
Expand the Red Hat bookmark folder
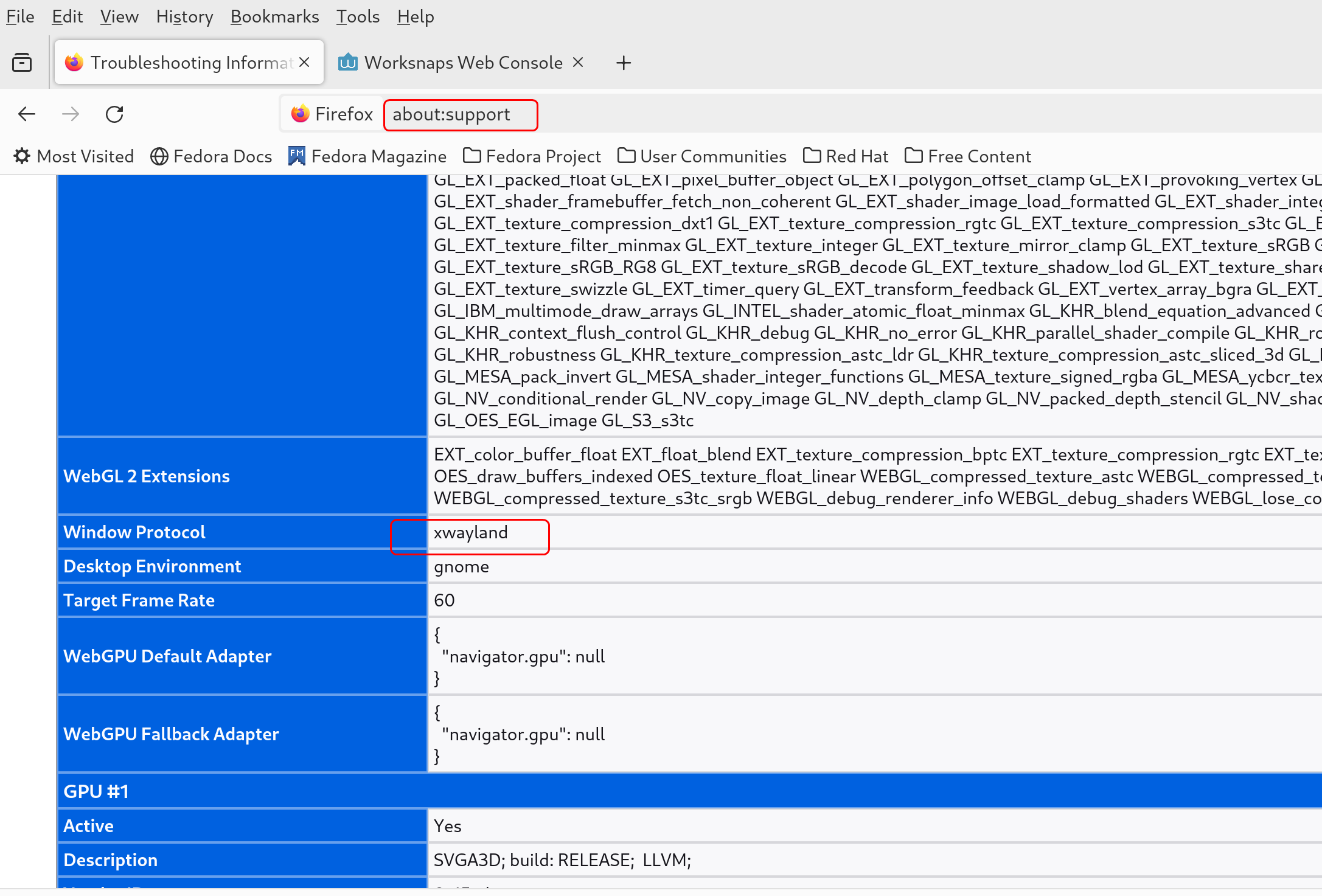[x=846, y=156]
